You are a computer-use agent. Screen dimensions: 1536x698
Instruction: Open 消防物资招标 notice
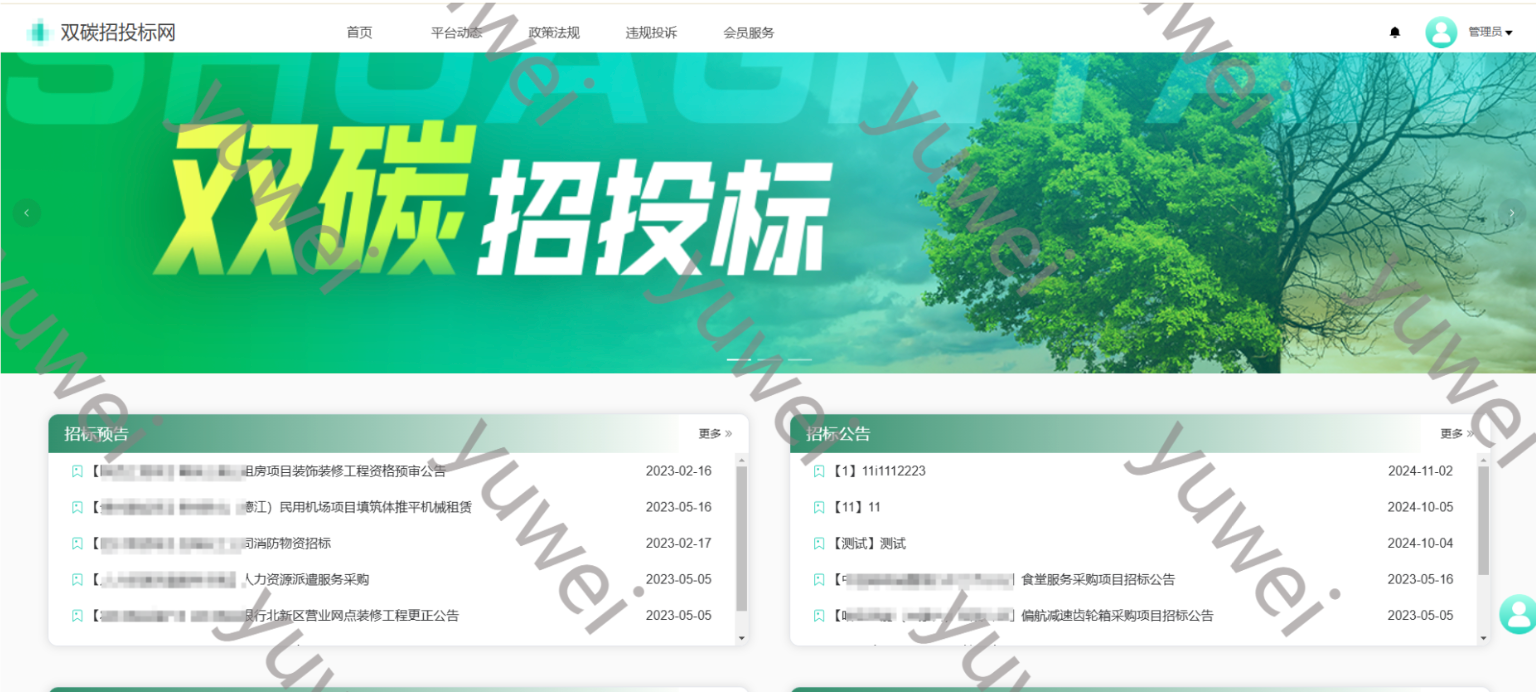pyautogui.click(x=211, y=543)
